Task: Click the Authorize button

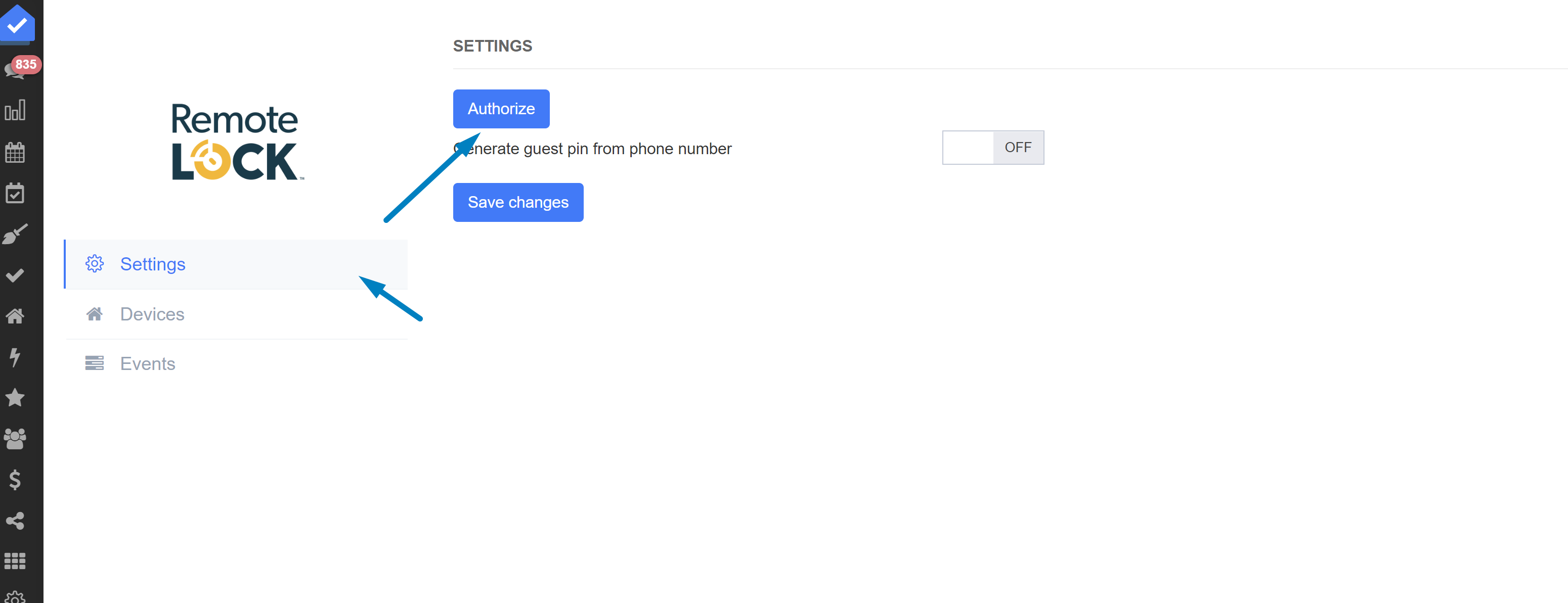Action: pyautogui.click(x=500, y=109)
